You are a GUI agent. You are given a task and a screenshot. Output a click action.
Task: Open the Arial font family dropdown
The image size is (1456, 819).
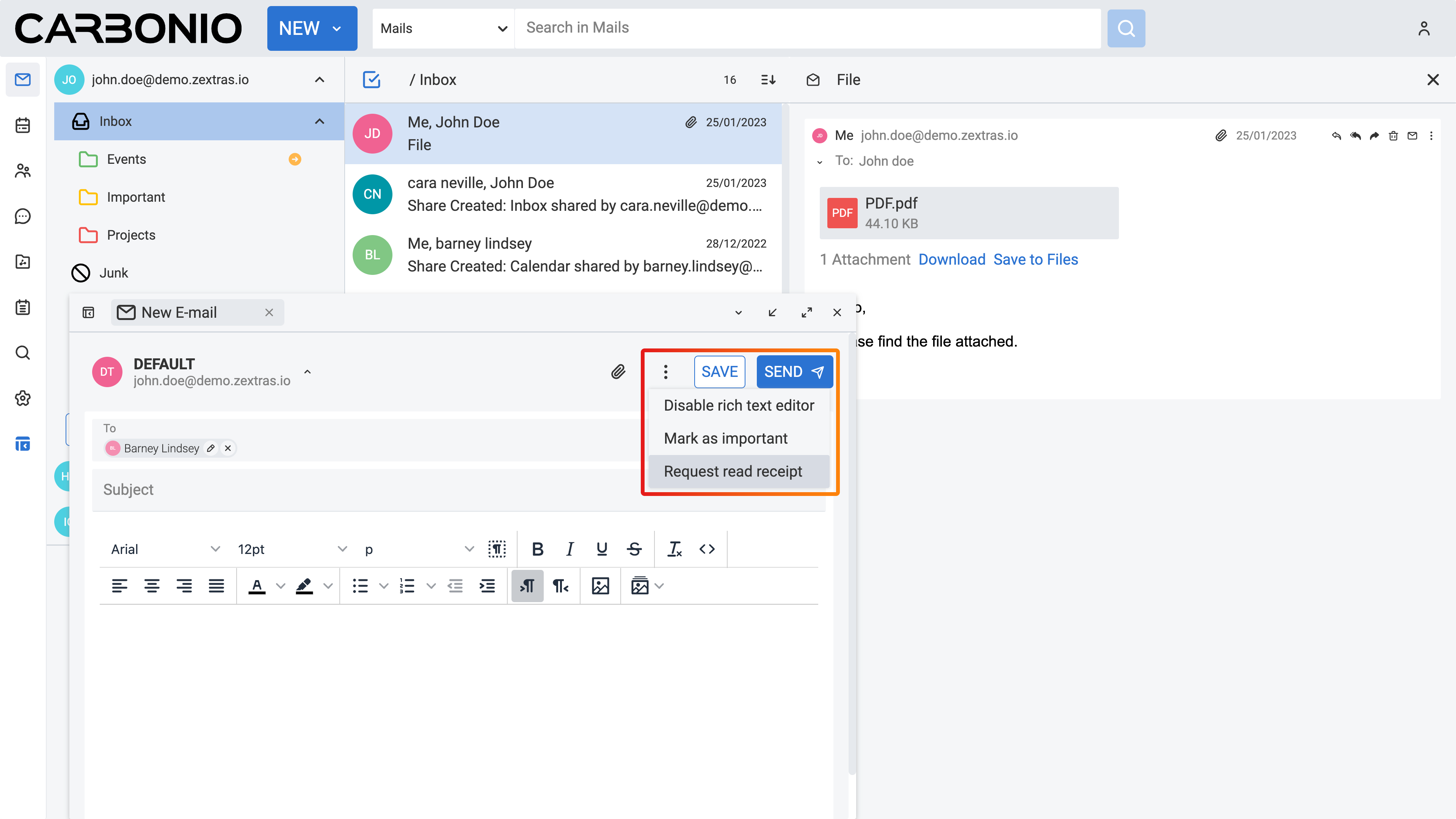(x=165, y=549)
